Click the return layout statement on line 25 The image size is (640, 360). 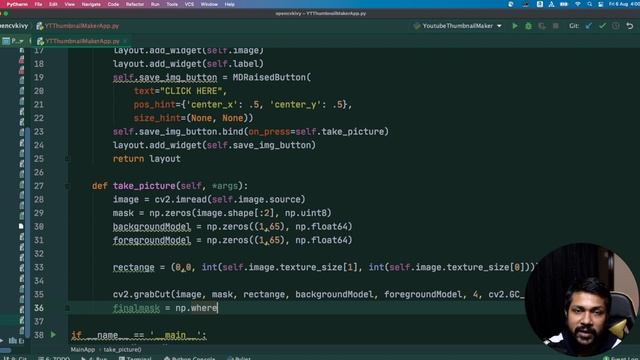[147, 159]
